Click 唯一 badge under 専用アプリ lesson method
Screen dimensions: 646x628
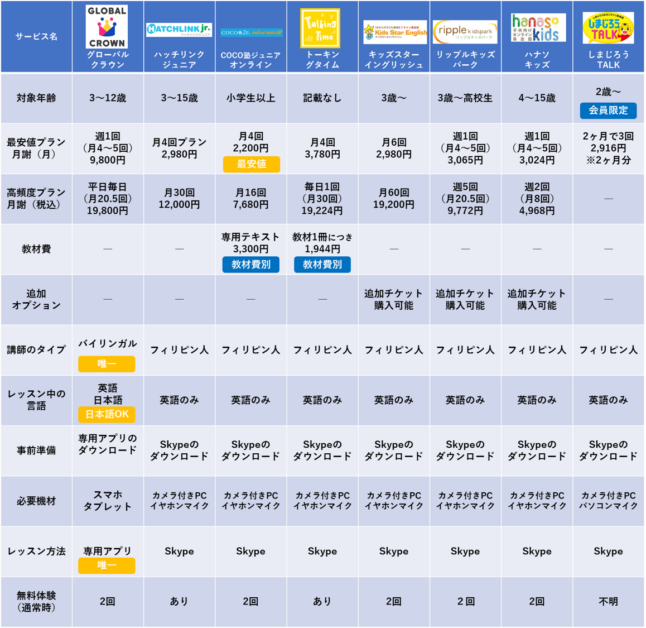pyautogui.click(x=107, y=566)
